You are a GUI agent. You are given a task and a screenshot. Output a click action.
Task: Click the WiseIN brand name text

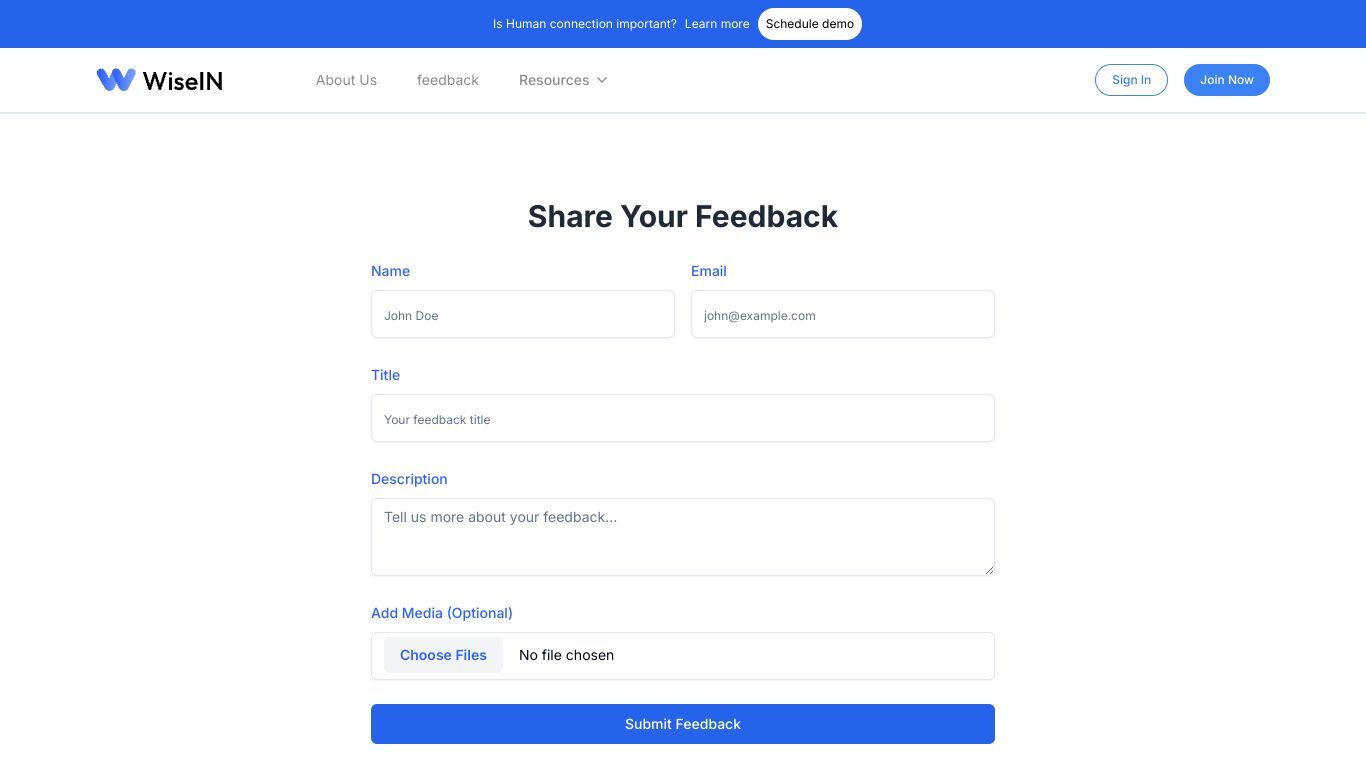183,80
